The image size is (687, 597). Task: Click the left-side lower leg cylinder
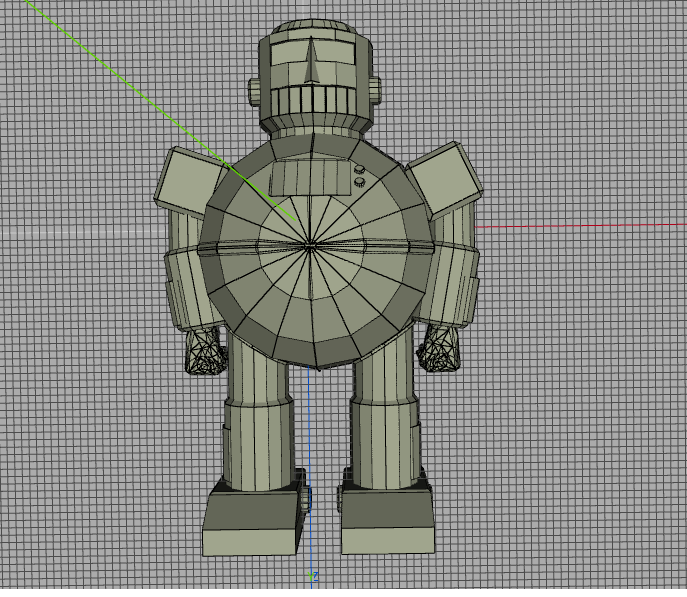tap(259, 445)
